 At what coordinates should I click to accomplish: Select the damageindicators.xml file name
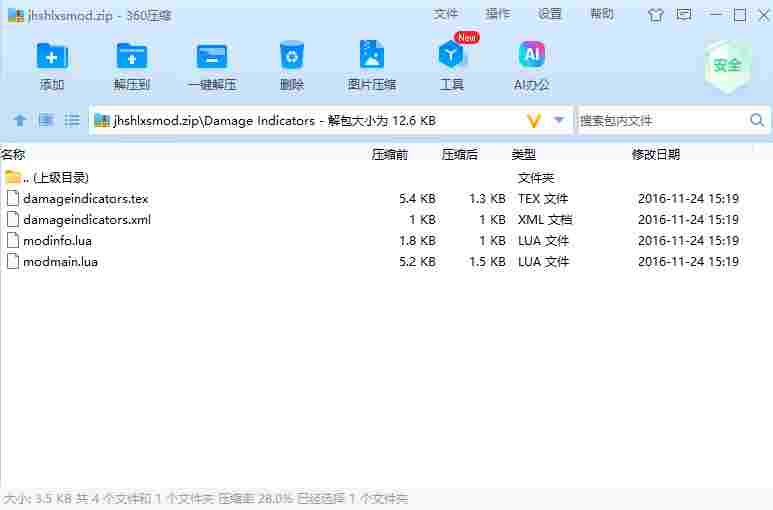click(x=87, y=220)
